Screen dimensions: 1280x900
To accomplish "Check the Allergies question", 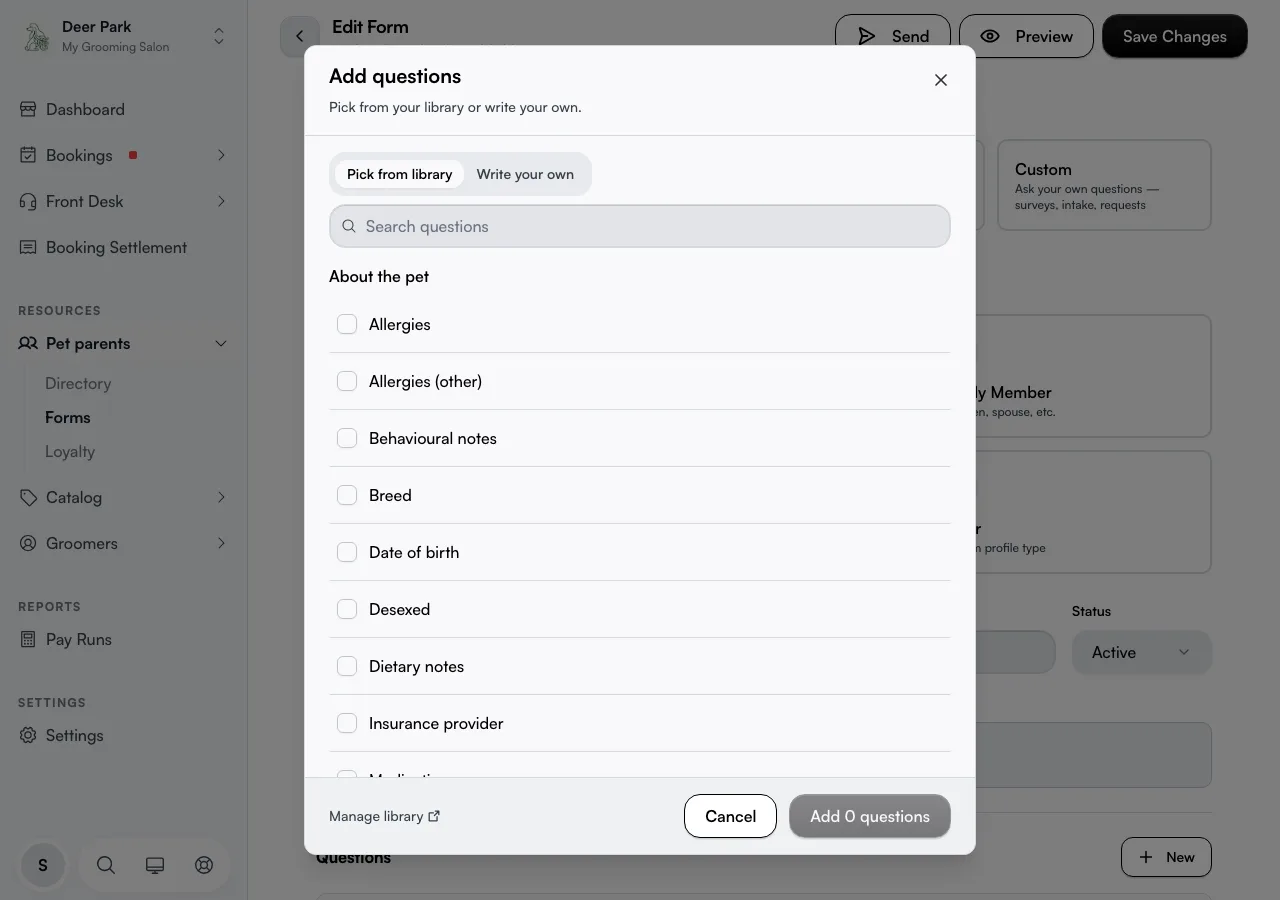I will [x=347, y=324].
